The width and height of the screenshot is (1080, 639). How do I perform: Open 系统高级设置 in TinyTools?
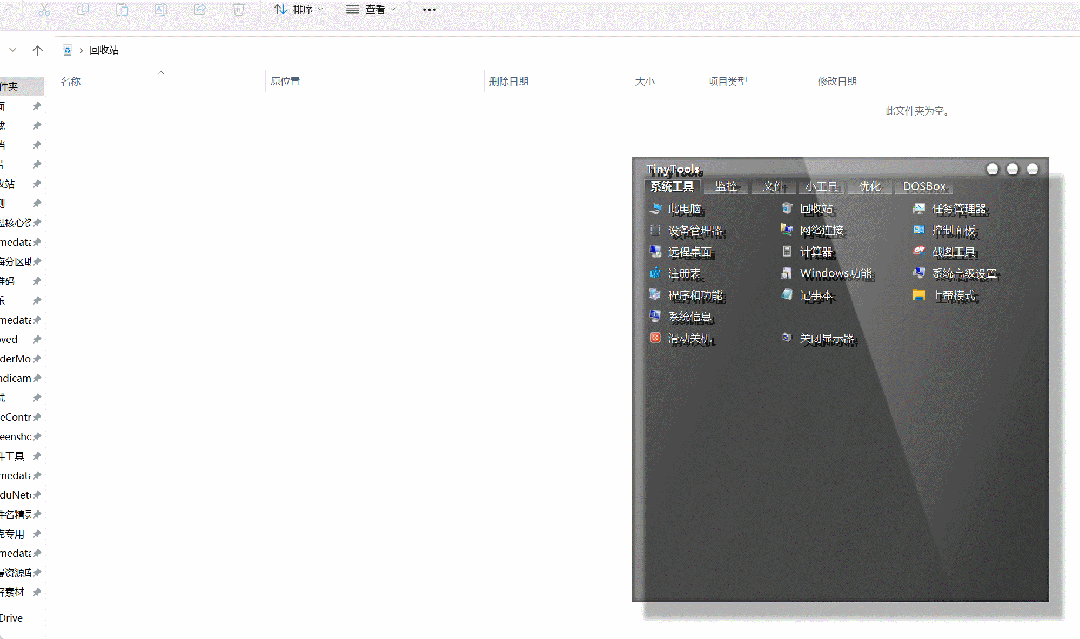pyautogui.click(x=955, y=273)
